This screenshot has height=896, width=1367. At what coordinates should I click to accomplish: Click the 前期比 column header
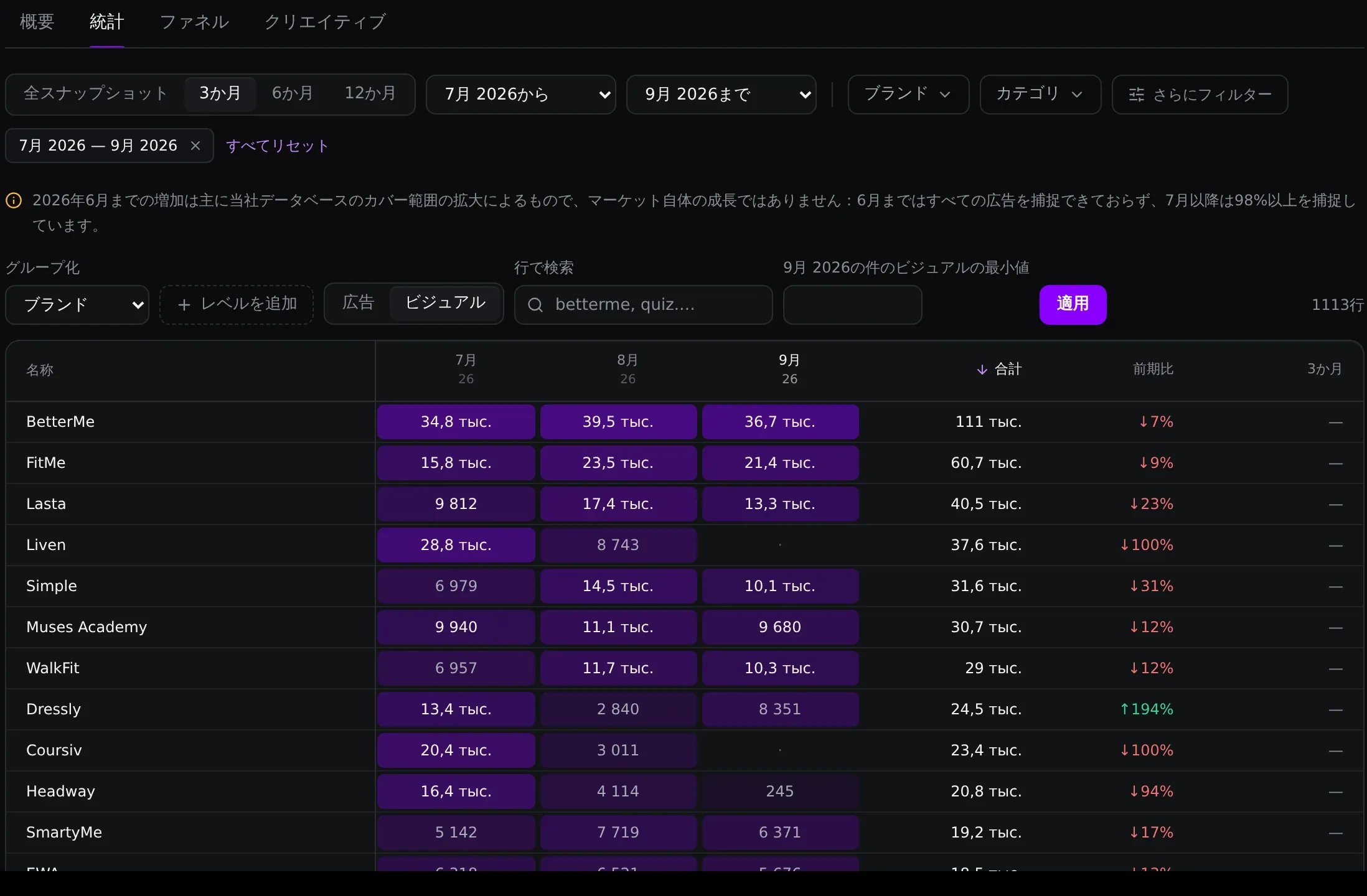[x=1153, y=370]
